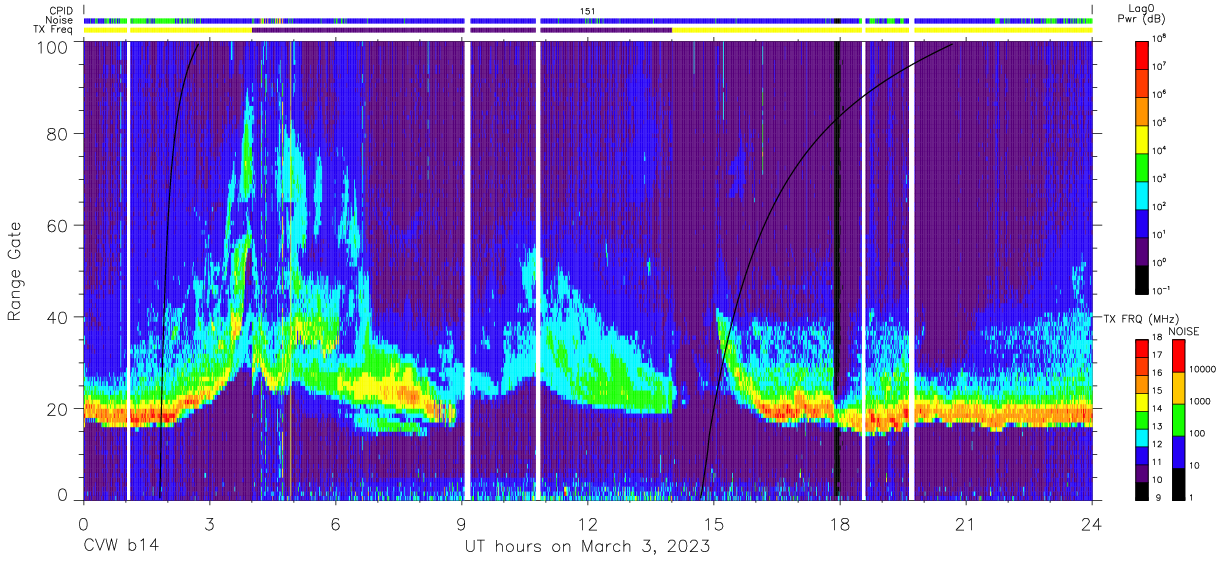Image resolution: width=1228 pixels, height=567 pixels.
Task: Click the NOISE colorbar label 1
Action: pyautogui.click(x=1190, y=498)
